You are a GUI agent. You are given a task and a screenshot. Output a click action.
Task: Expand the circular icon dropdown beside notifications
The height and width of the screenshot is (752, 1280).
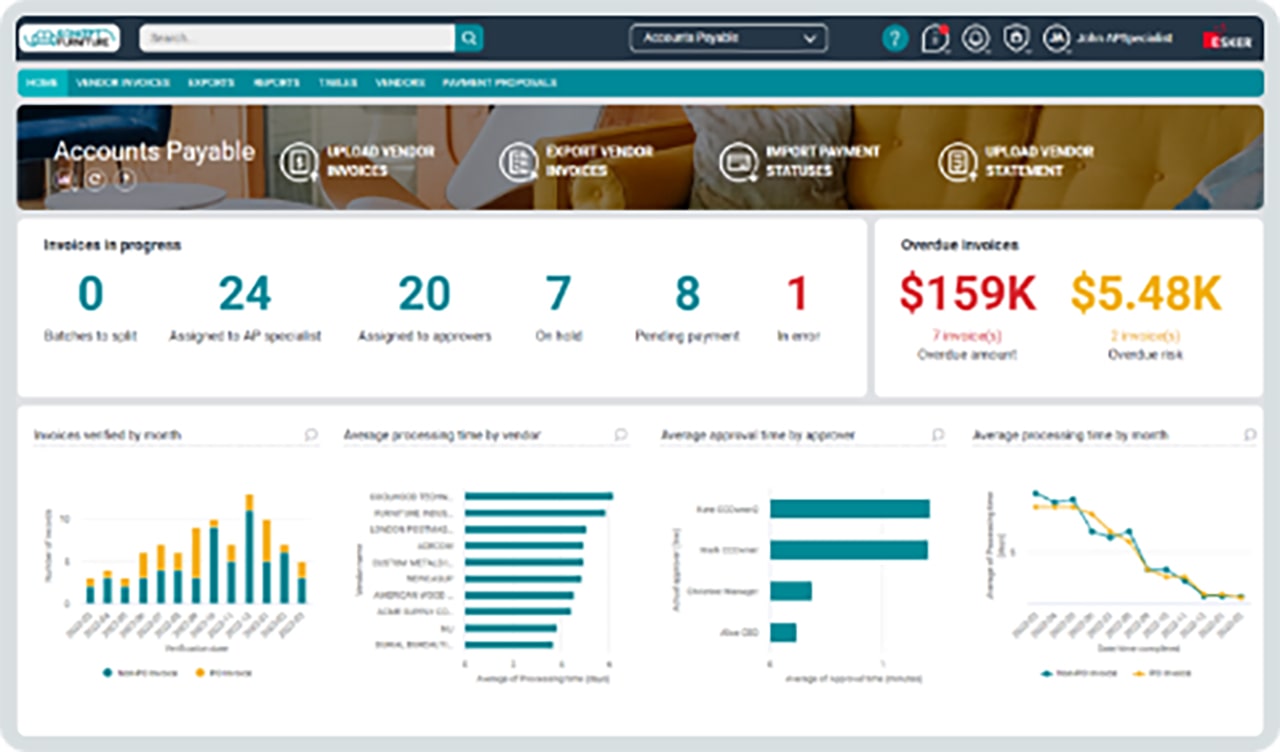(975, 38)
